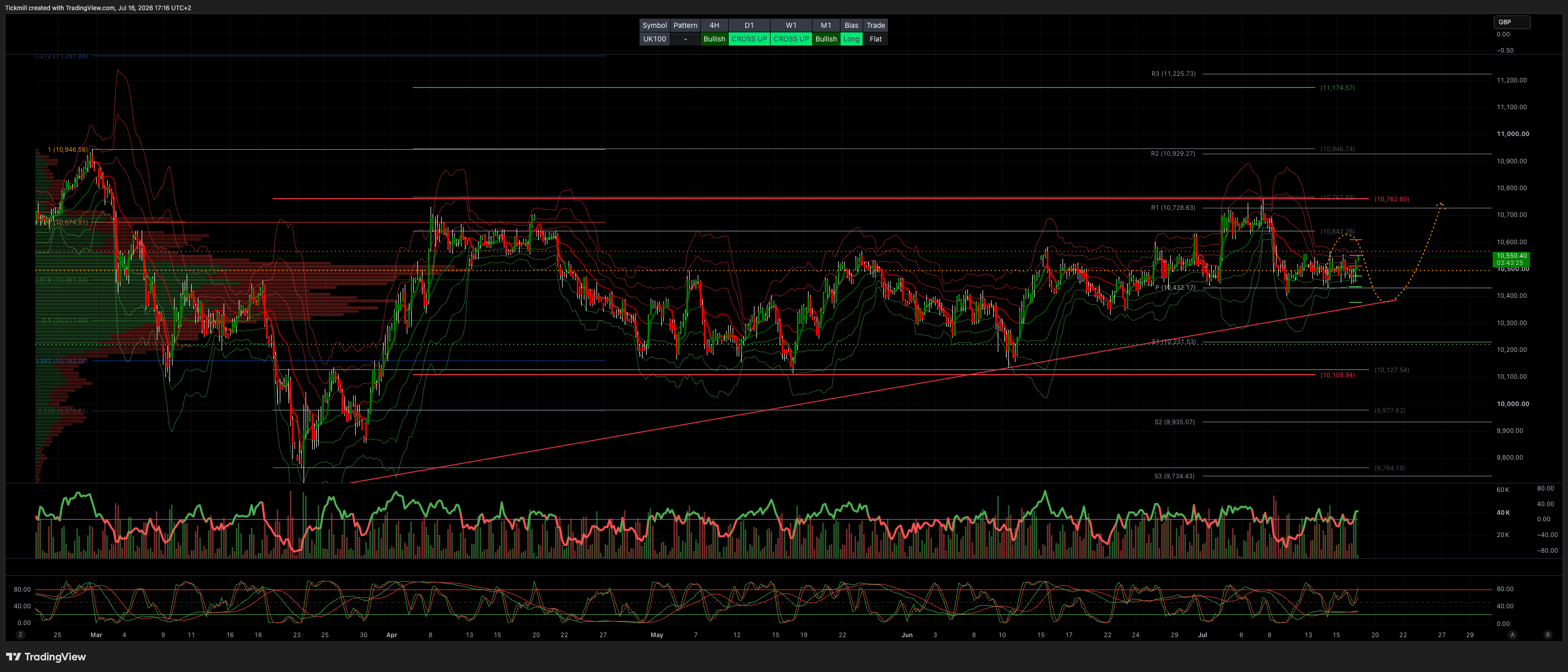Click the green Long bias cell
This screenshot has height=672, width=1568.
pos(851,39)
